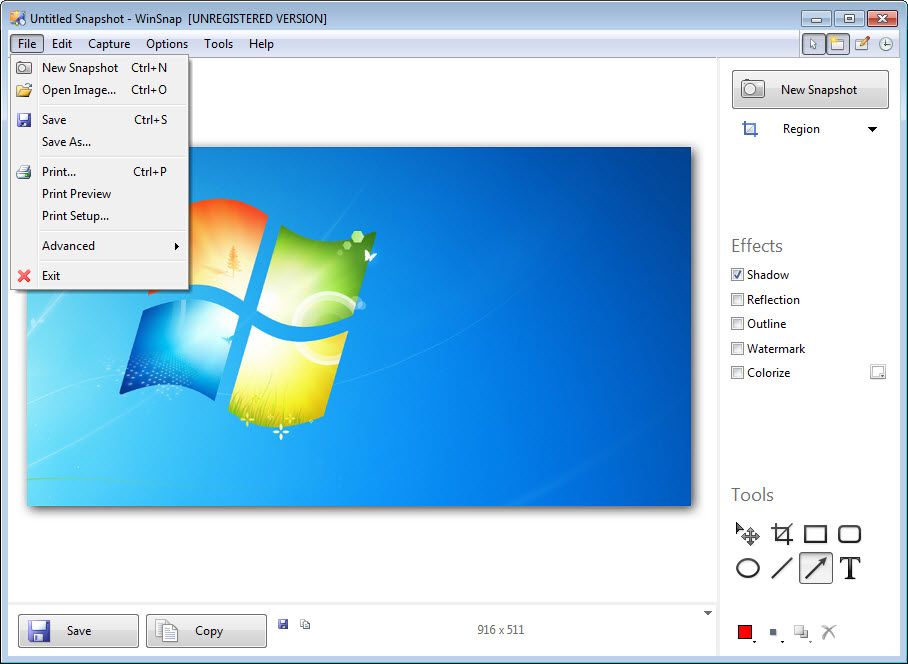Click the camera icon next to New Snapshot menu item
Screen dimensions: 908x664
(x=24, y=68)
